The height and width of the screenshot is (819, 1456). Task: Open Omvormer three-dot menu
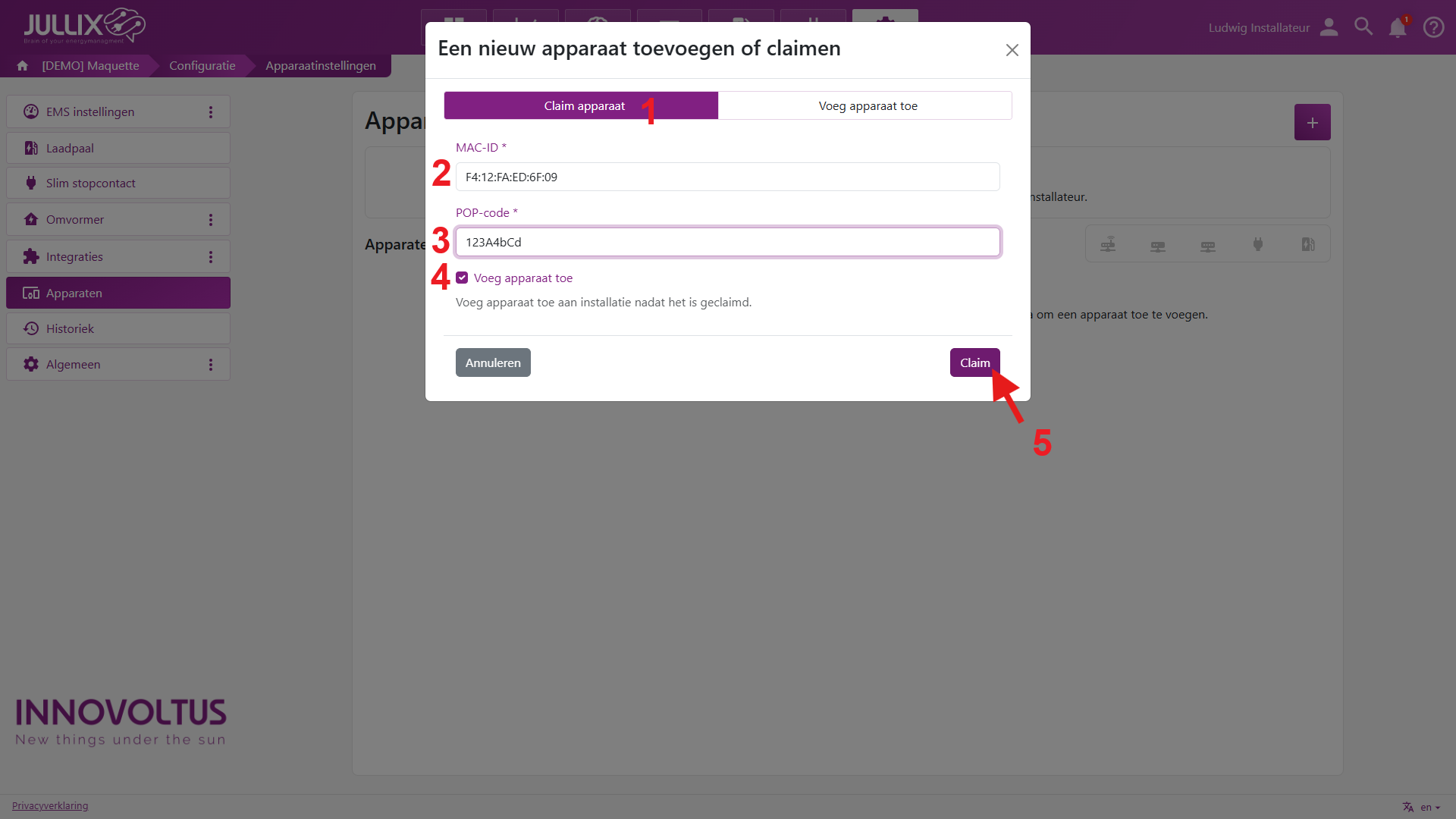pyautogui.click(x=211, y=220)
